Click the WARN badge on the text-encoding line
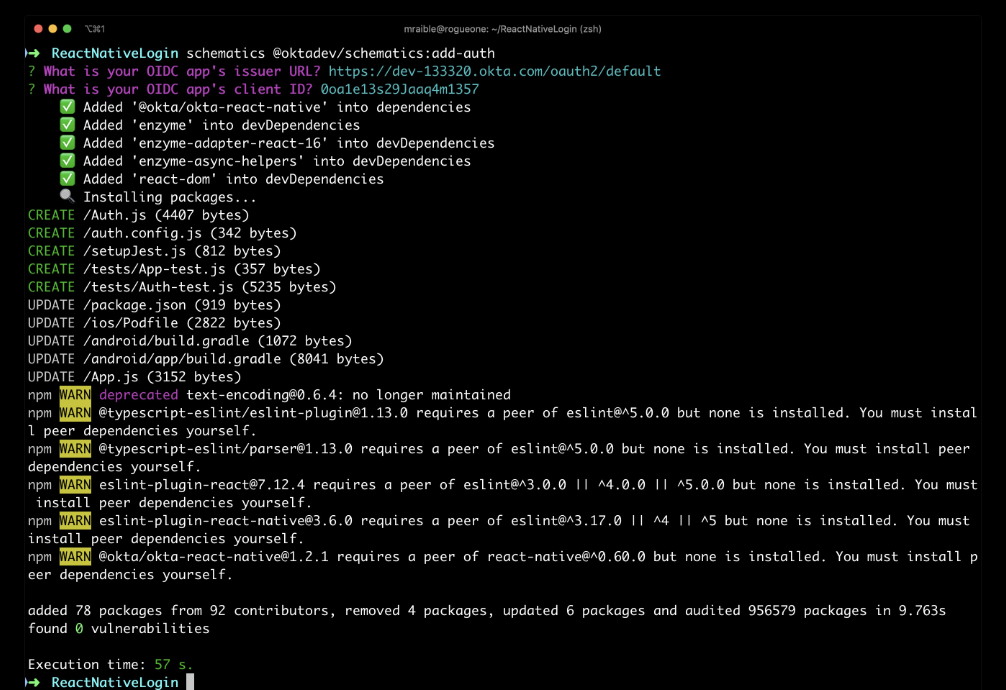The height and width of the screenshot is (690, 1006). pos(75,395)
